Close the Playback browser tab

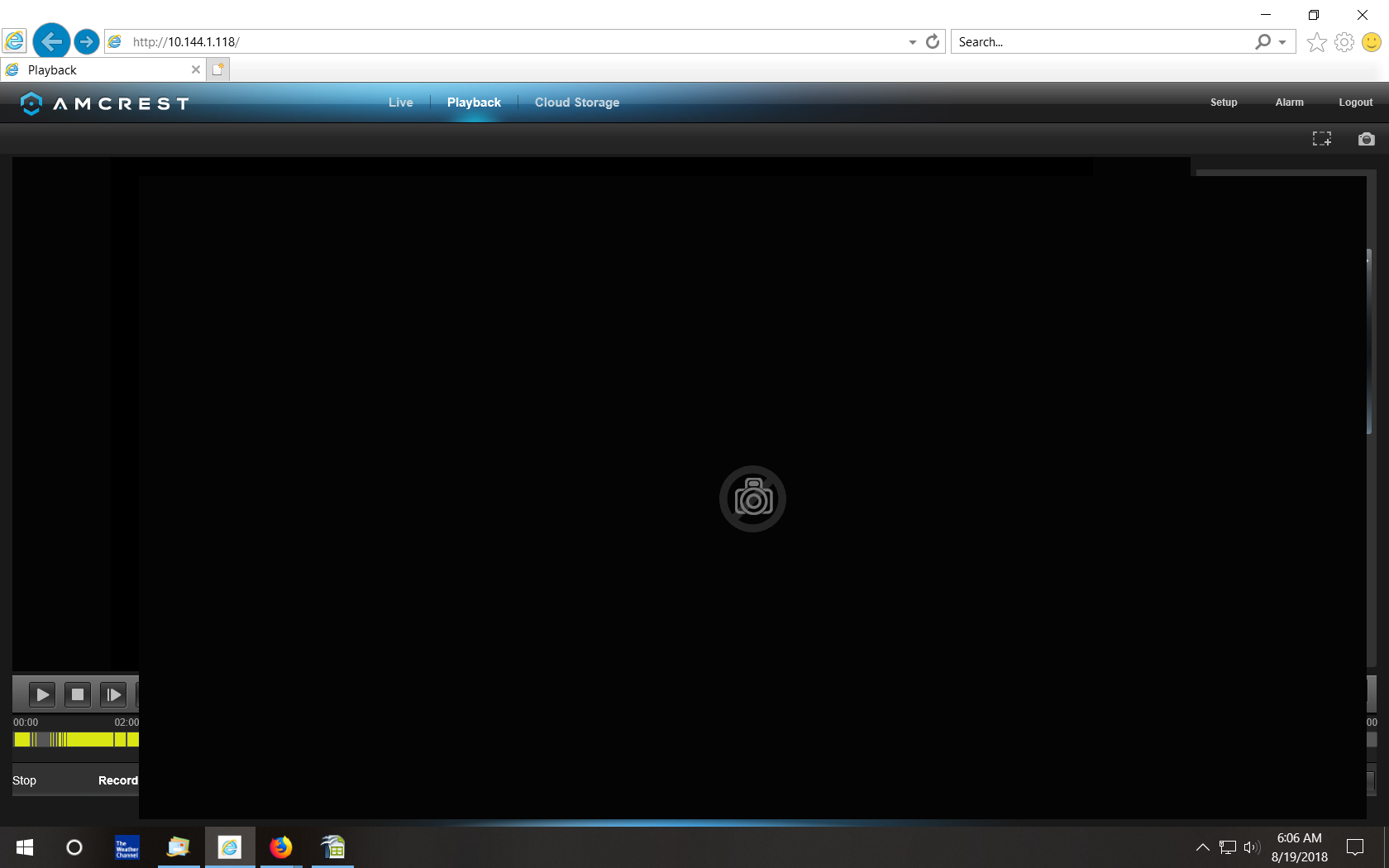point(196,69)
